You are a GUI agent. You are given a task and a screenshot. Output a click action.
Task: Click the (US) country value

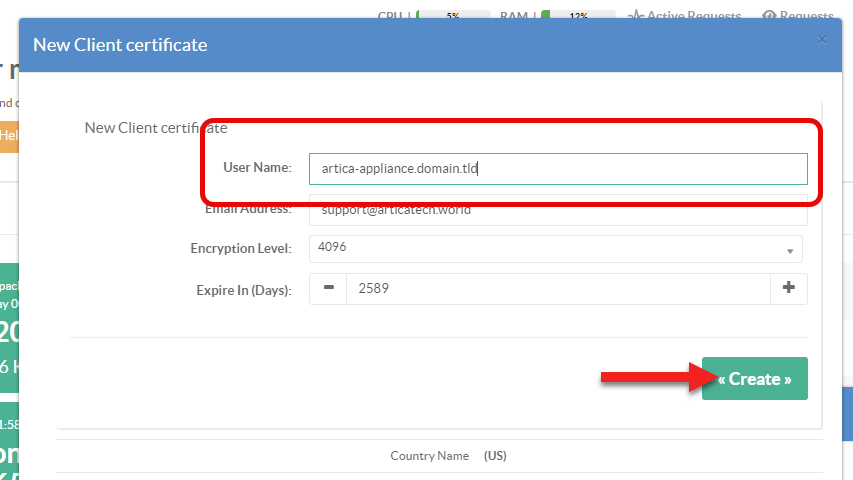[x=495, y=456]
